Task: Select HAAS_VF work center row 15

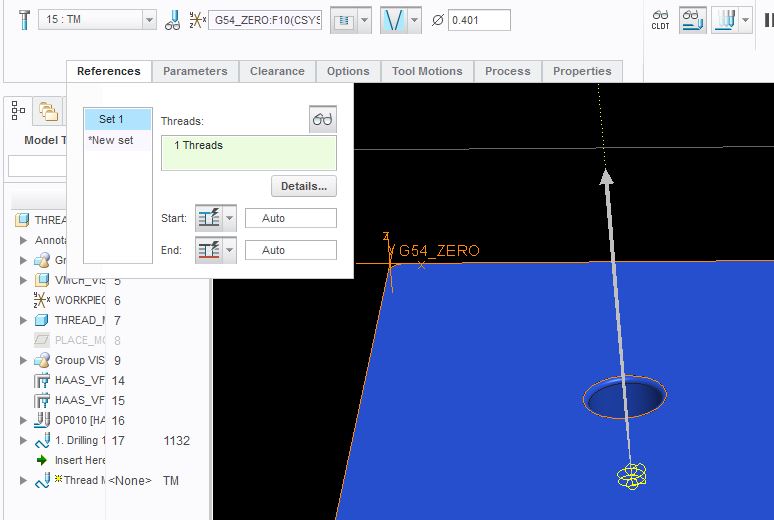Action: click(x=69, y=400)
